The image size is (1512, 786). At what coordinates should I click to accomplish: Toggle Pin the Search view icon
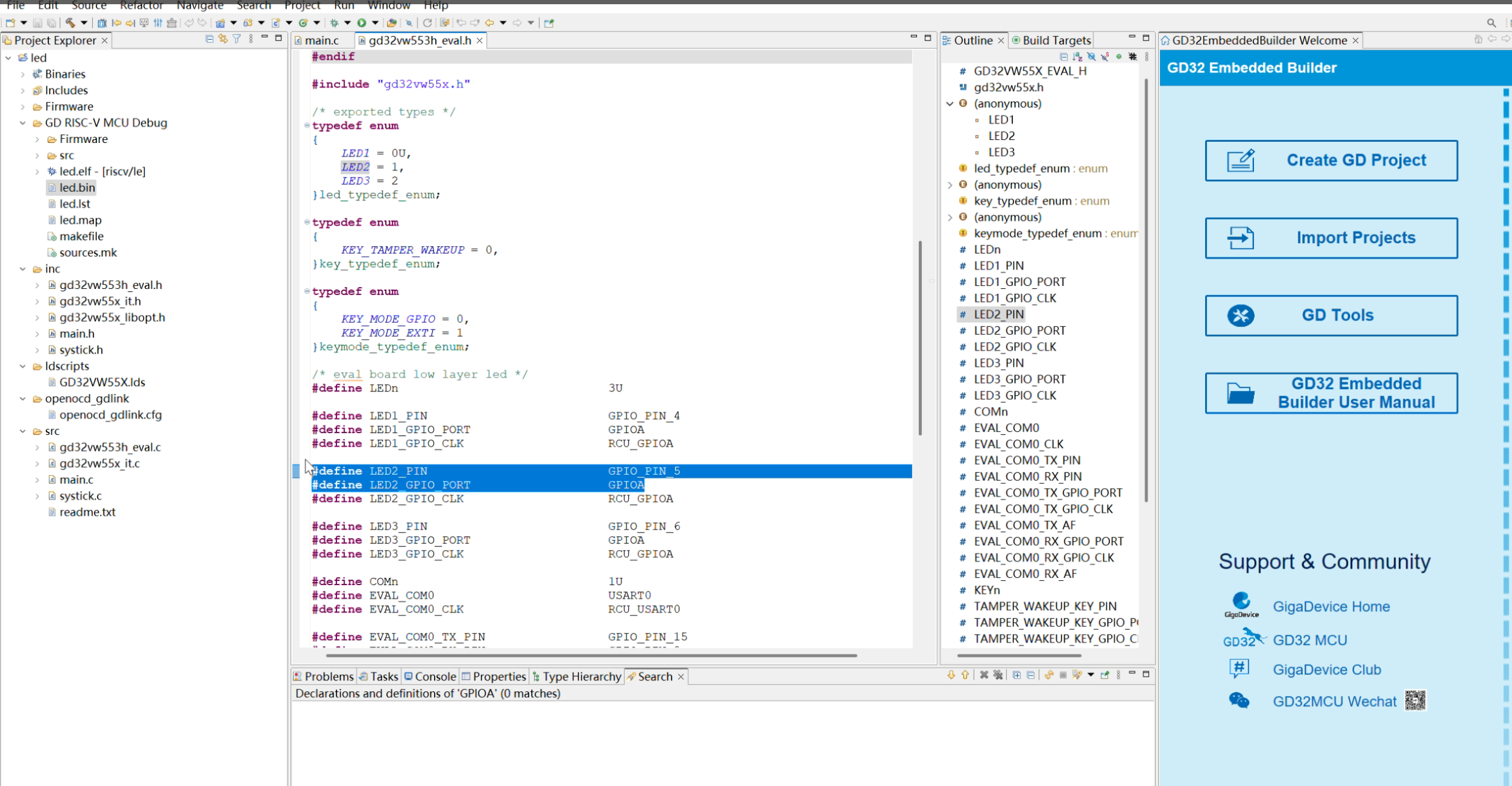pos(1104,675)
